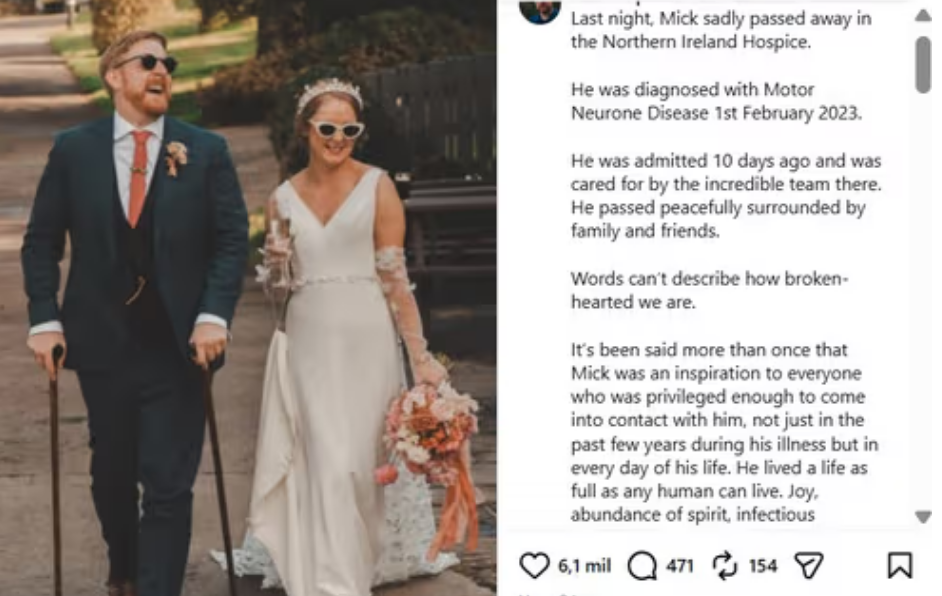This screenshot has width=942, height=596.
Task: Save the post with the bookmark icon
Action: 899,566
